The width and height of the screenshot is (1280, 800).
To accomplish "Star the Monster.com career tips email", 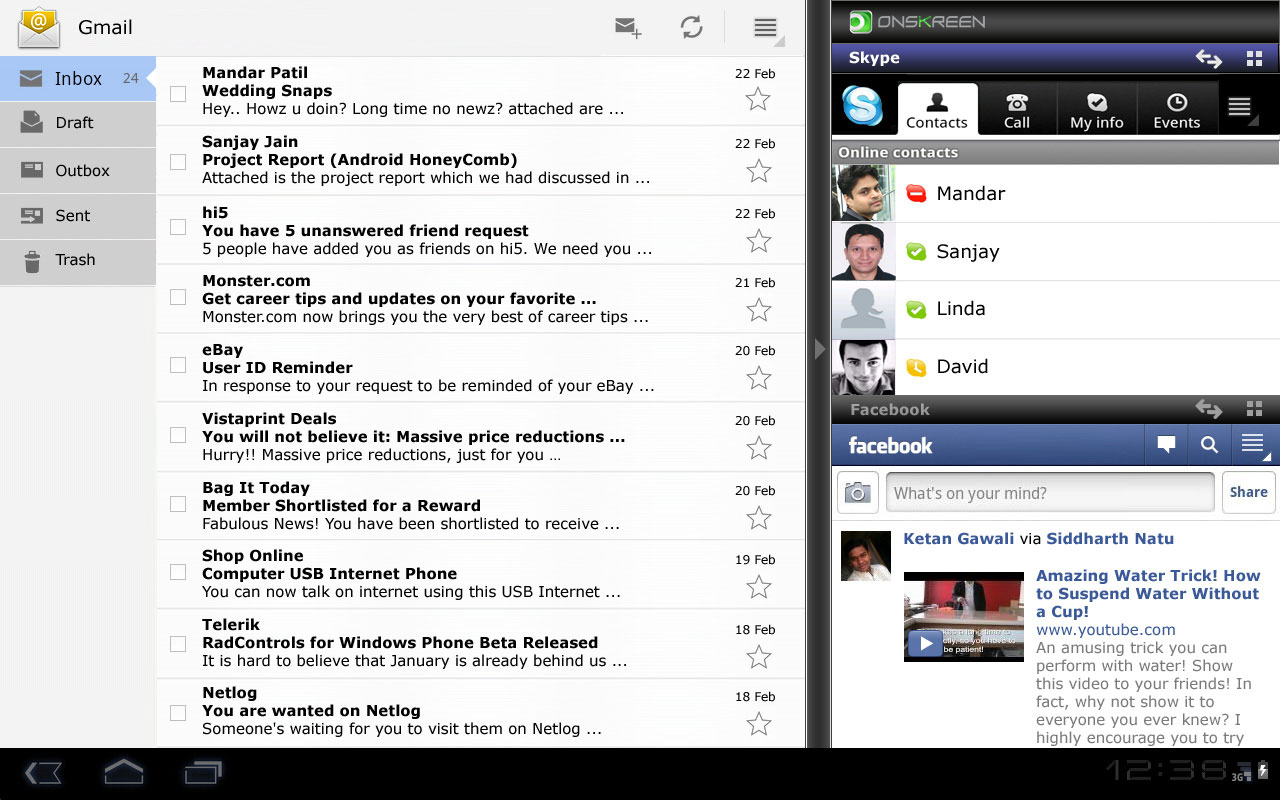I will [759, 310].
